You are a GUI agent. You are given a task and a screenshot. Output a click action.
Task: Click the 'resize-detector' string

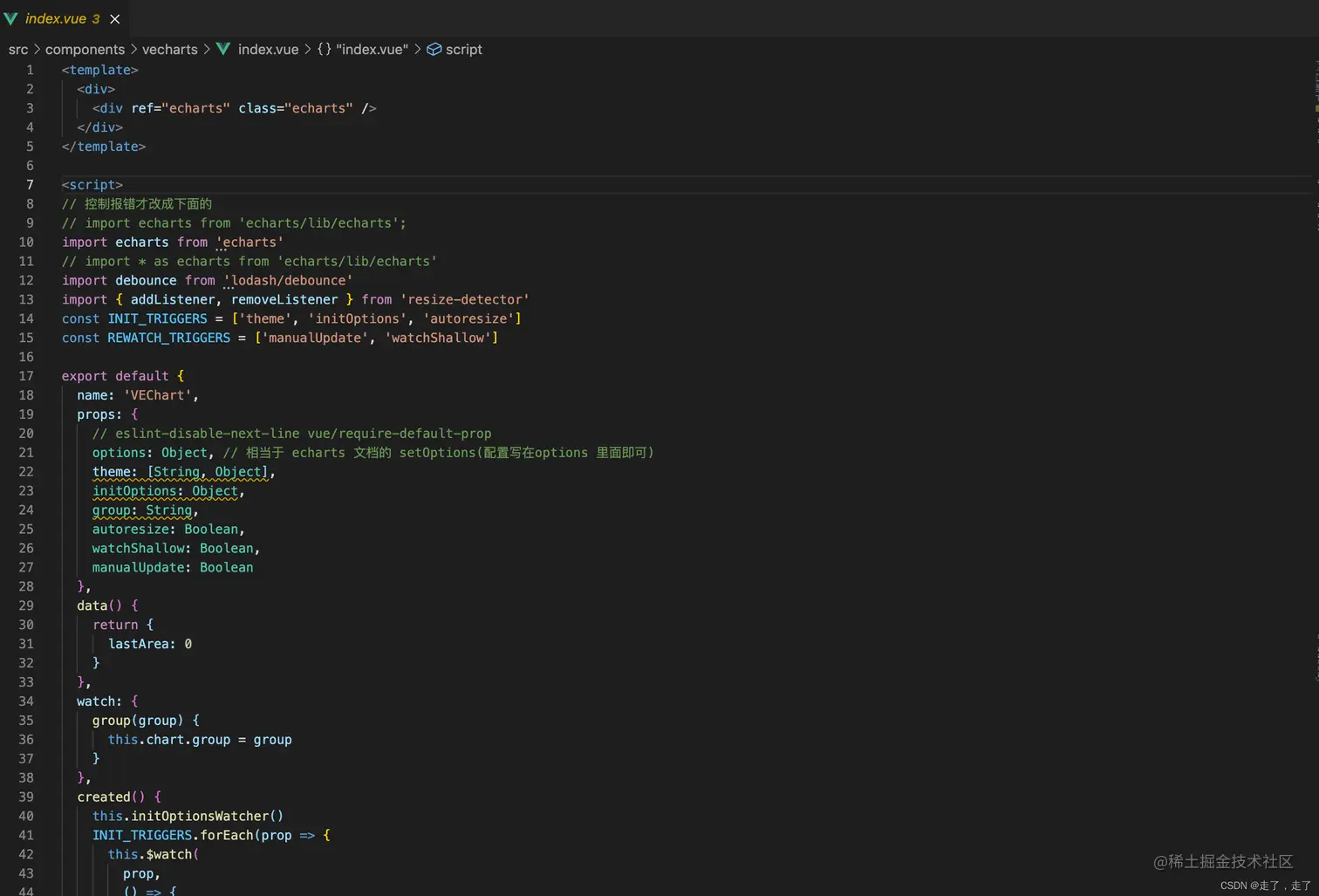click(x=465, y=300)
